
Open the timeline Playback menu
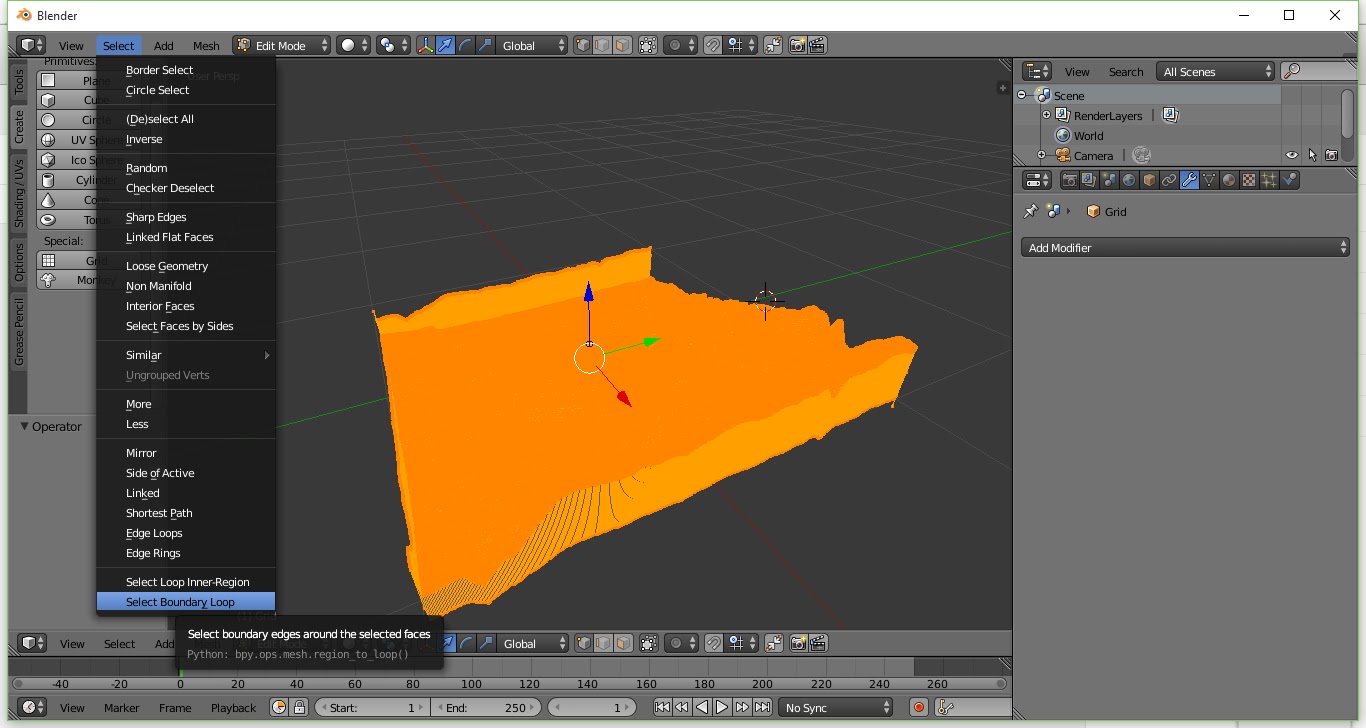tap(233, 708)
